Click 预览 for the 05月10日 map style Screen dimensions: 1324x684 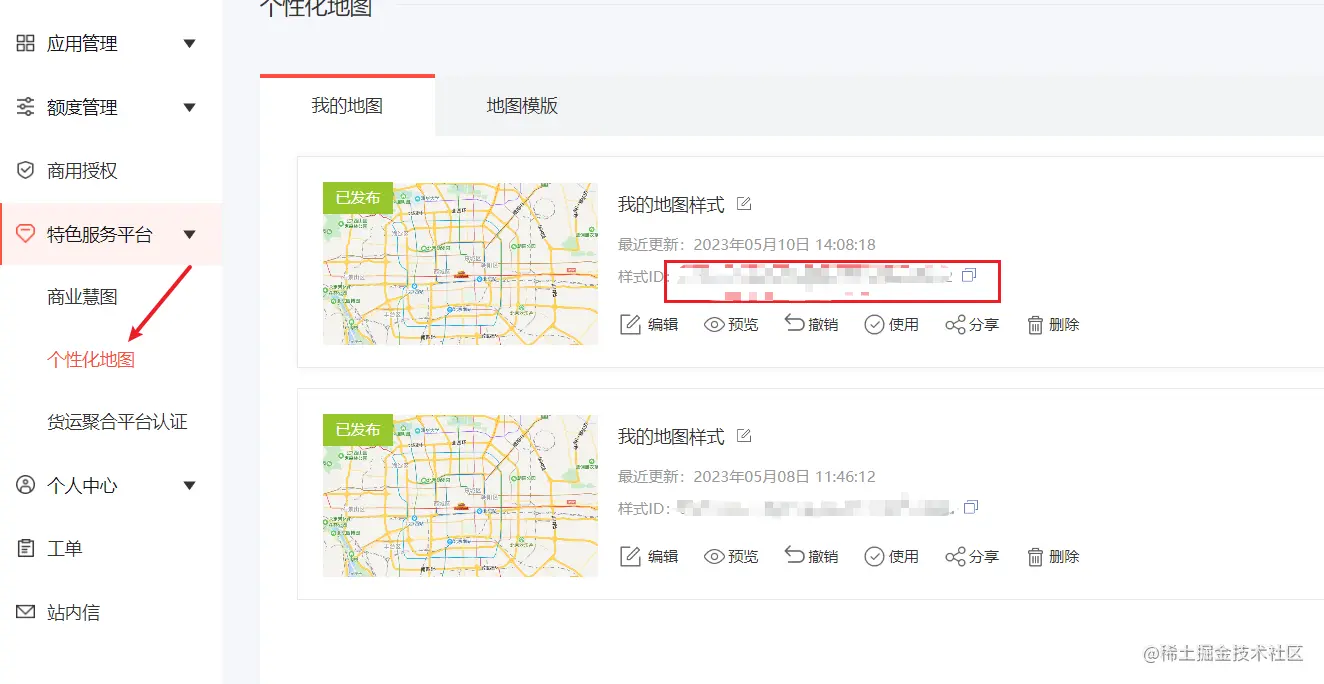pos(731,325)
